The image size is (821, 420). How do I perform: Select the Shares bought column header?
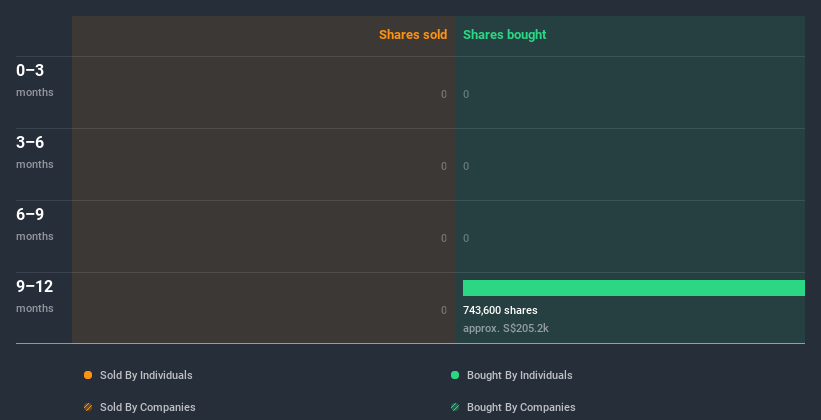pyautogui.click(x=504, y=35)
